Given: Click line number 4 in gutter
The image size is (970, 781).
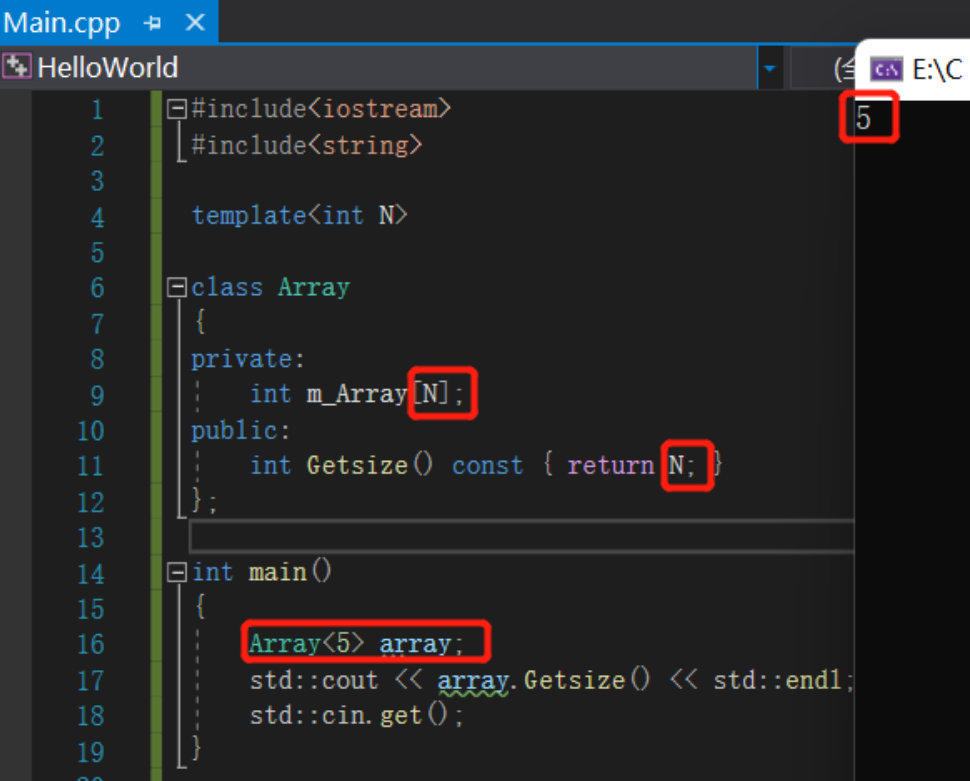Looking at the screenshot, I should [97, 217].
